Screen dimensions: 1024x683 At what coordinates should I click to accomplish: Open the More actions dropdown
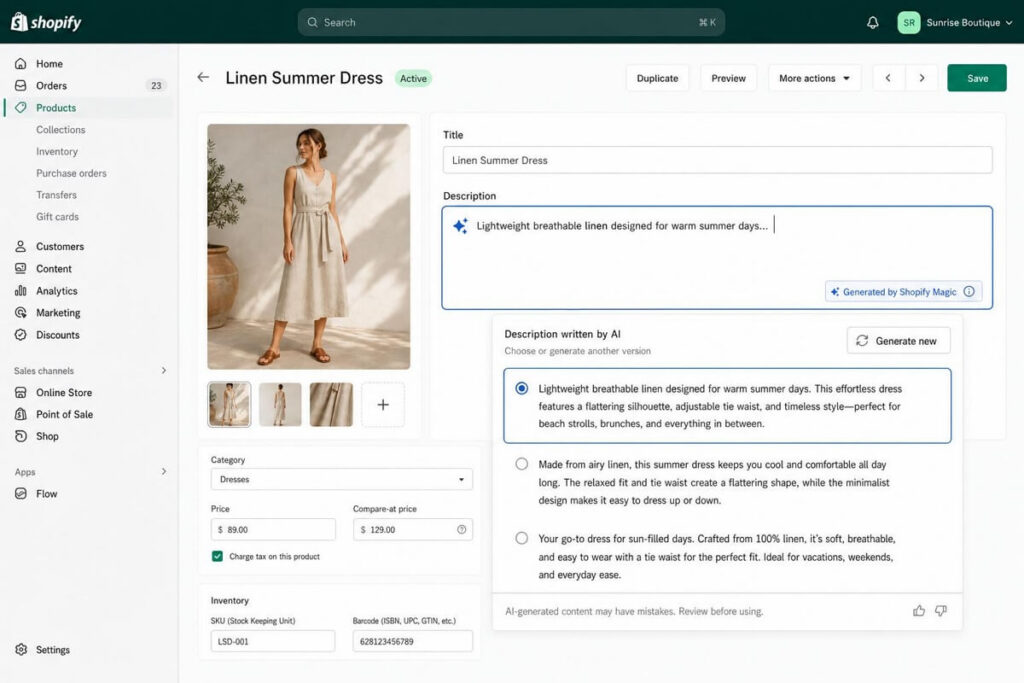click(x=814, y=78)
